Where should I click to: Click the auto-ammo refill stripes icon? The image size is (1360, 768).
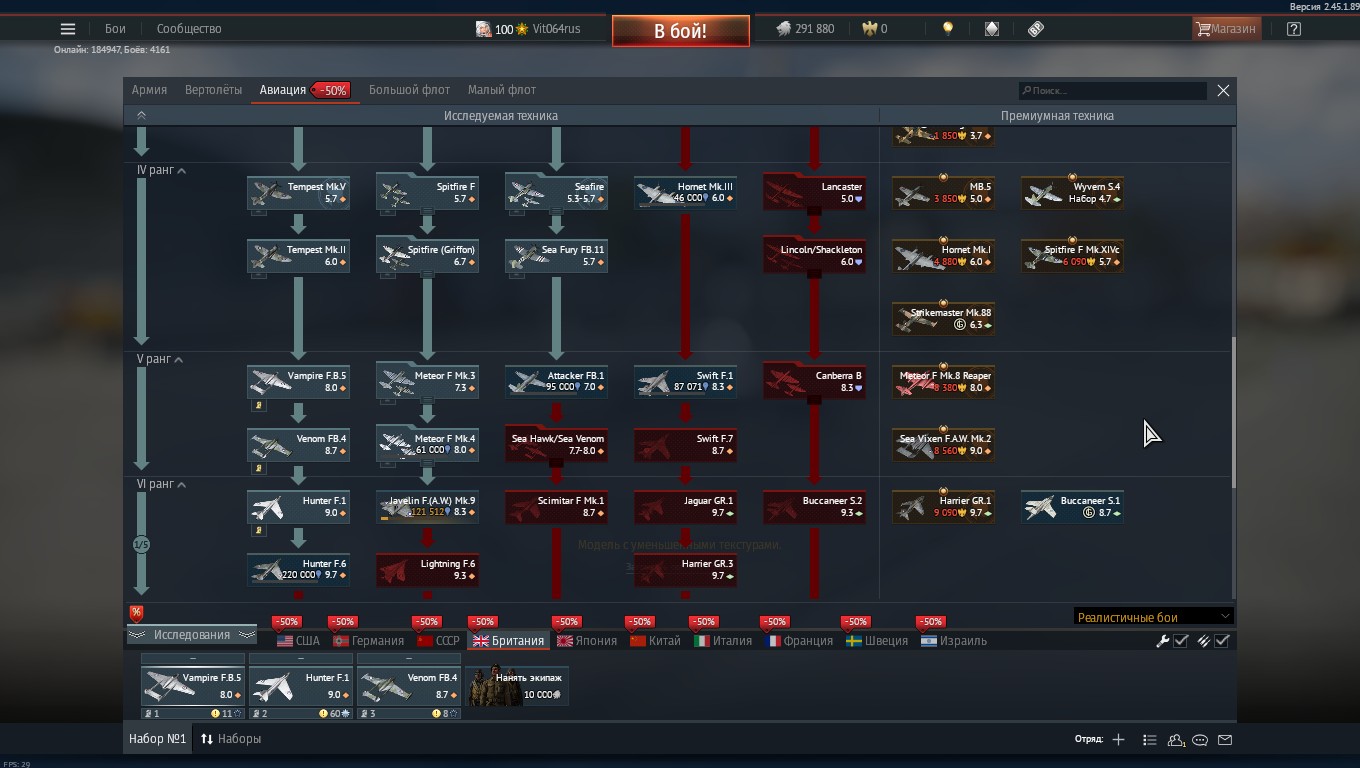[1203, 641]
